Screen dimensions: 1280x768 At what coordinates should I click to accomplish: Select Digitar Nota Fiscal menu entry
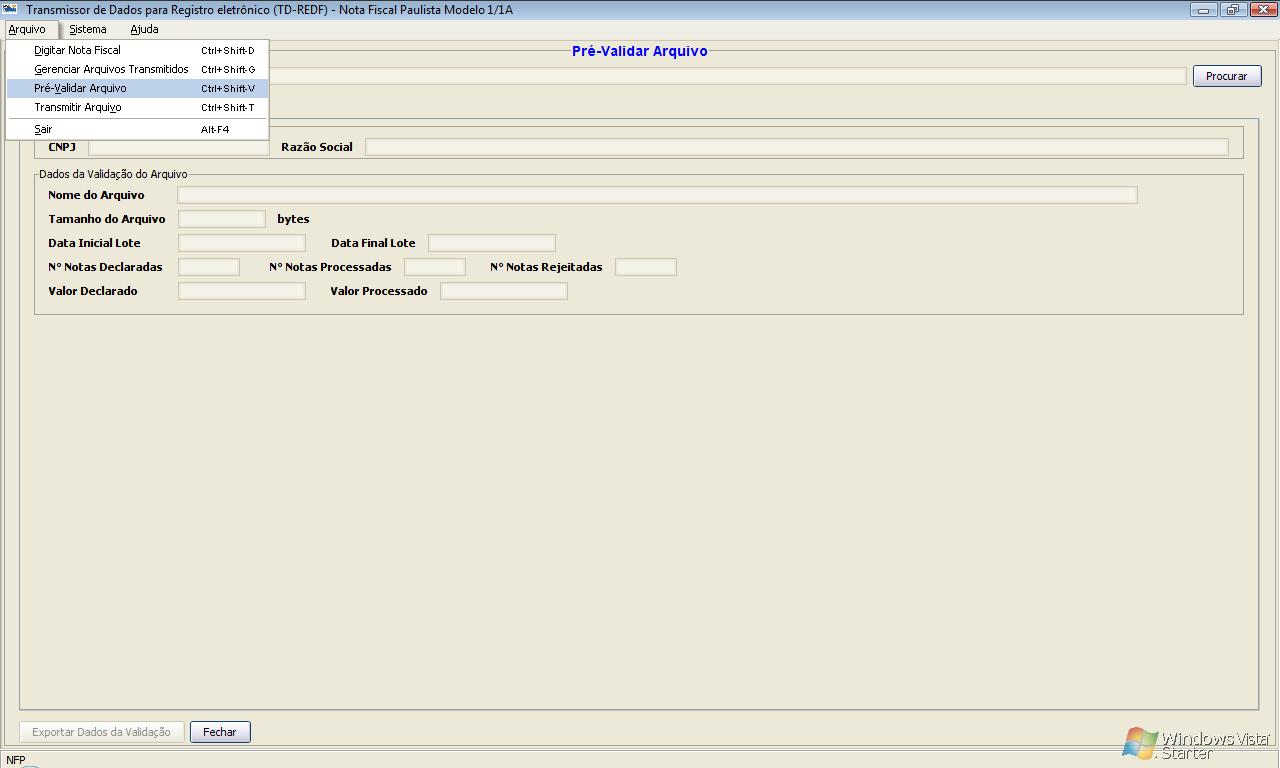(x=137, y=50)
